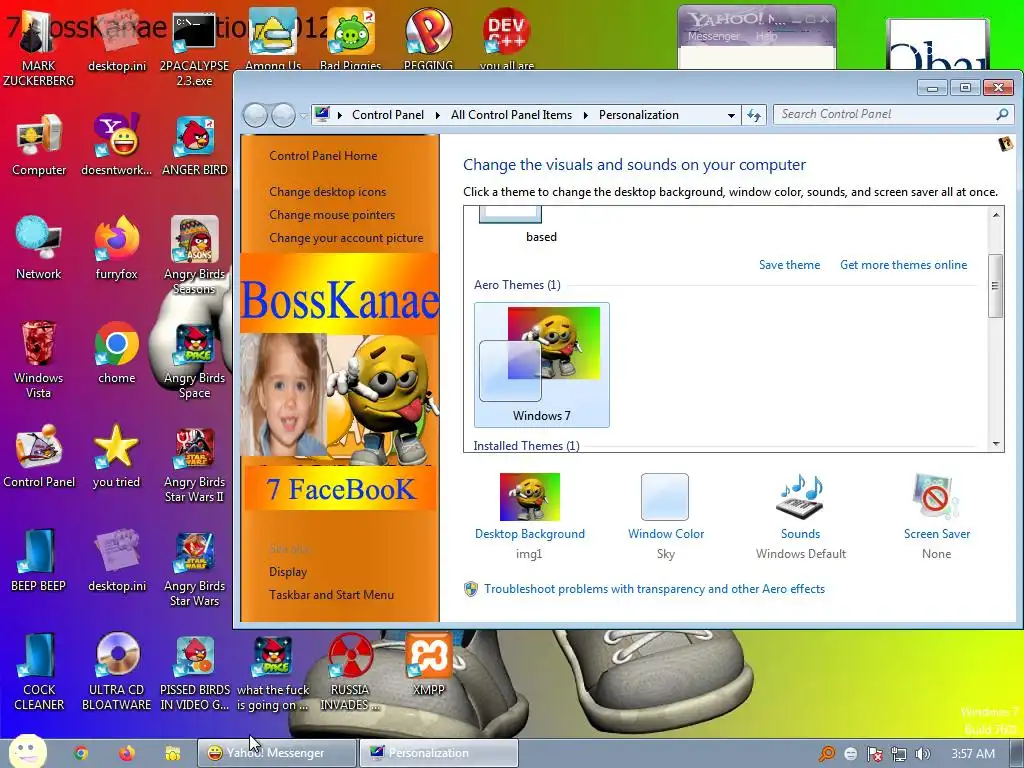Click theme list scrollbar down arrow

tap(996, 443)
